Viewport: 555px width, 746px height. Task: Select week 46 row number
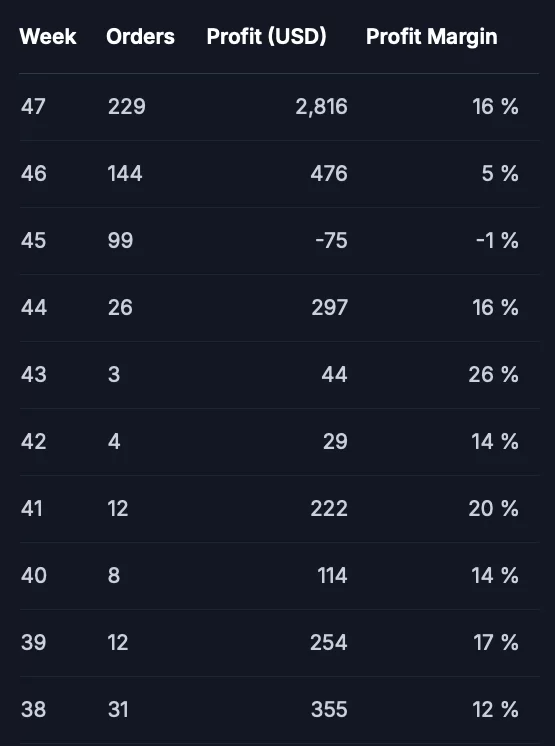click(34, 174)
